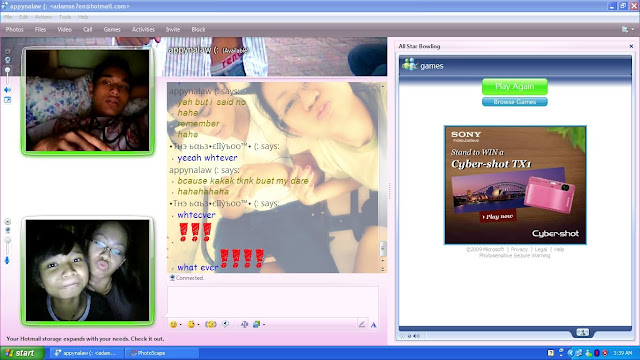Click the chat history scroll up arrow
Image resolution: width=640 pixels, height=360 pixels.
tap(382, 87)
